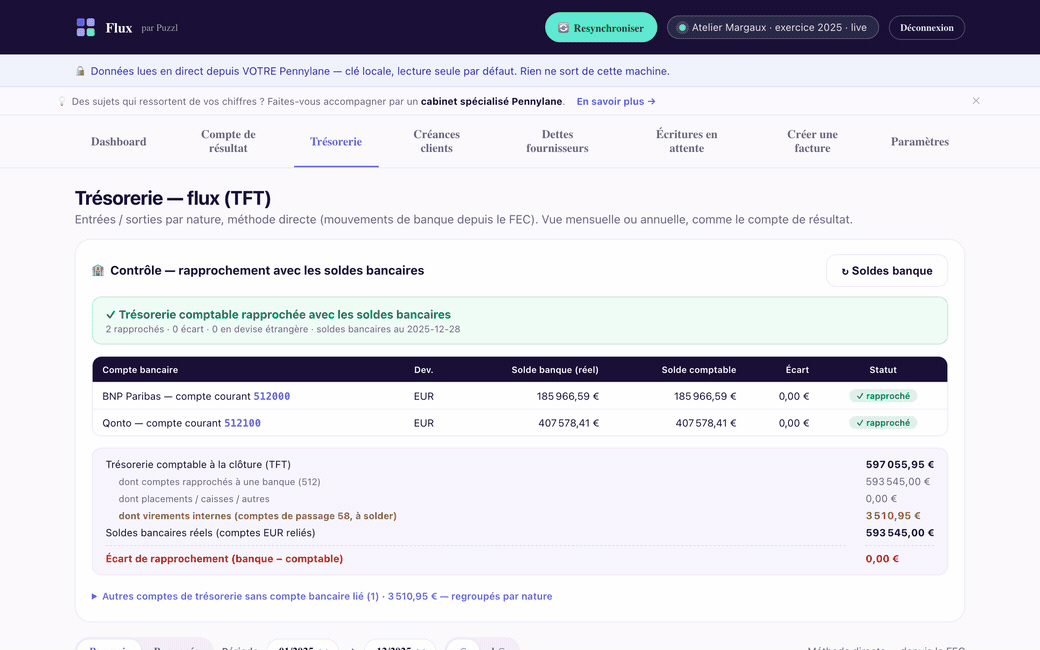Click the rapproché badge for Qonto
This screenshot has width=1040, height=650.
(x=883, y=422)
